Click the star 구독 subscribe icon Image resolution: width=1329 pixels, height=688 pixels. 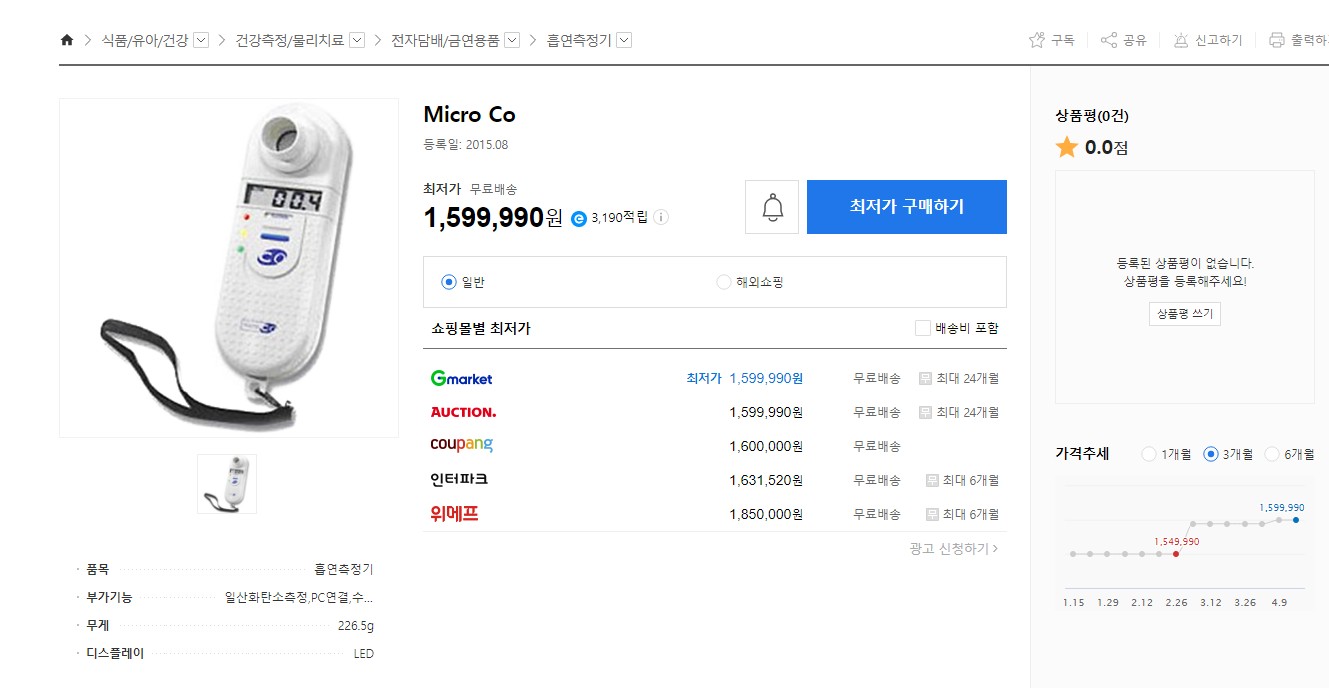coord(1037,40)
